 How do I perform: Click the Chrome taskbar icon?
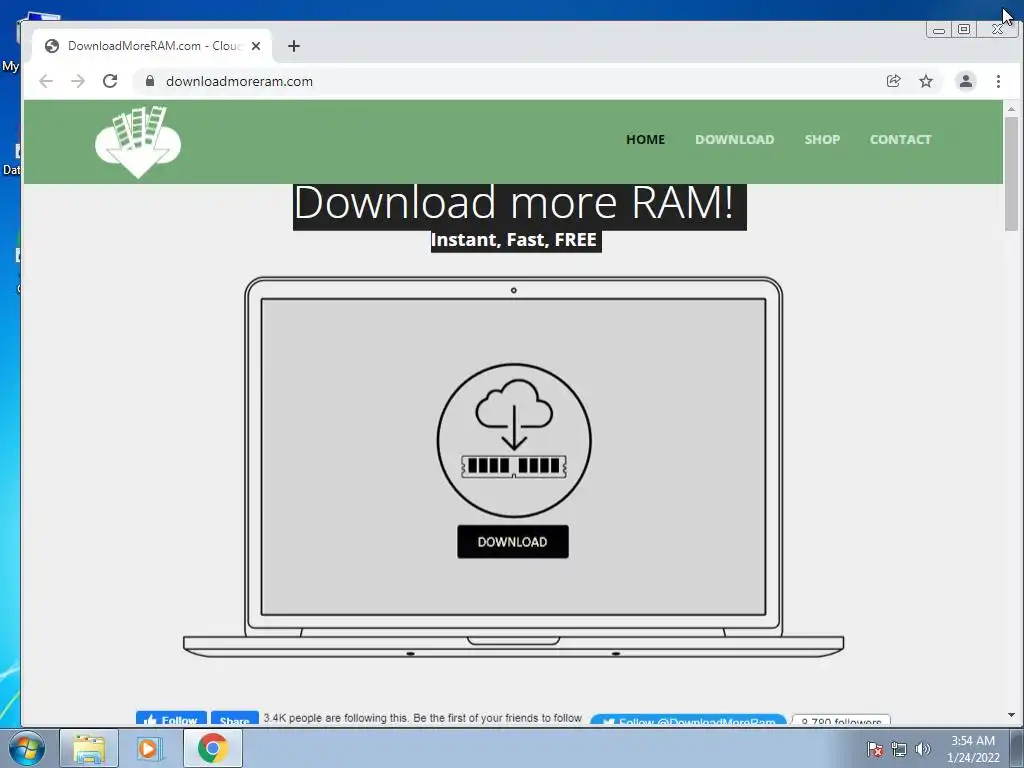[212, 748]
